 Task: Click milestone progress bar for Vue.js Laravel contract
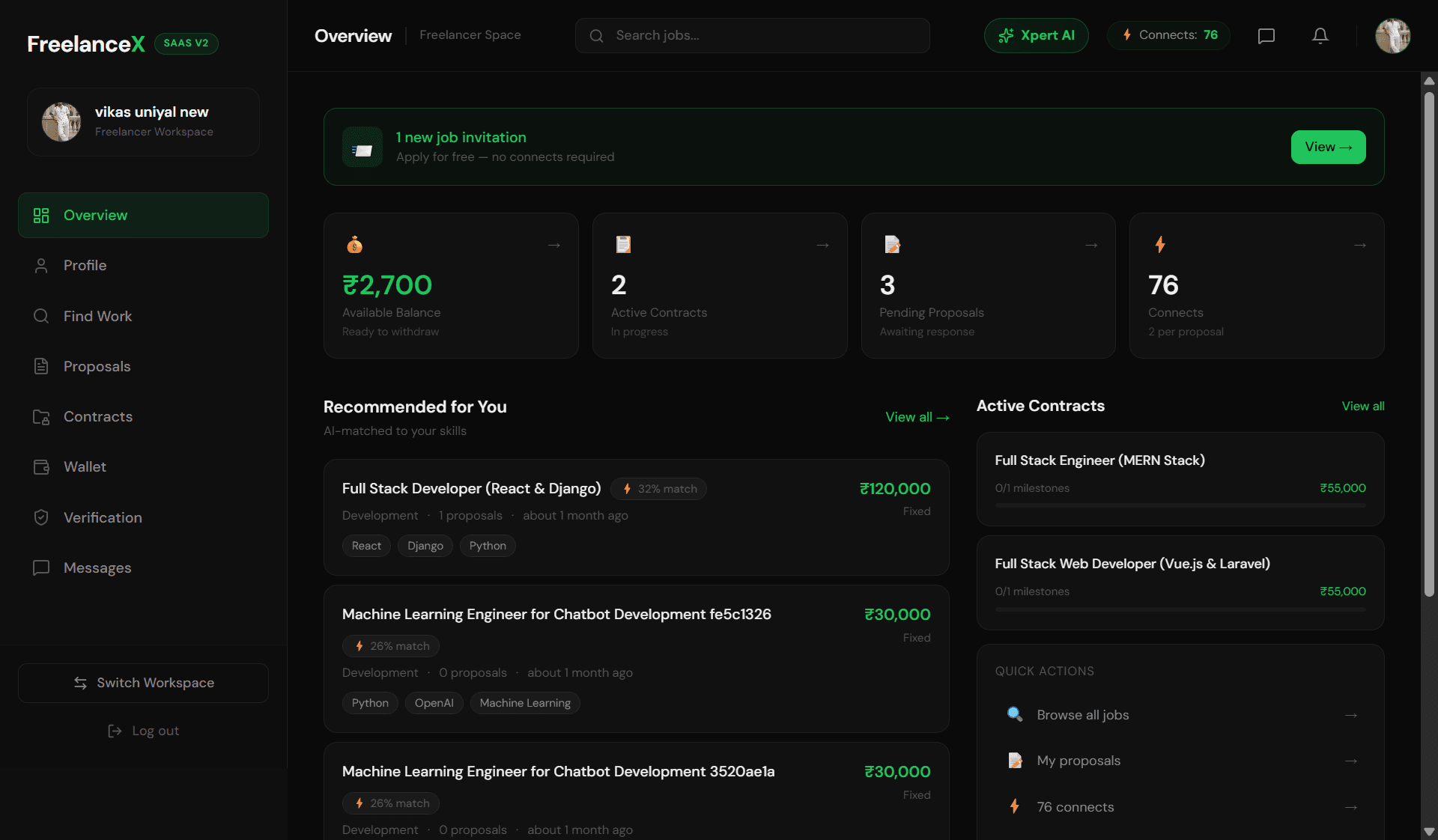(1180, 609)
